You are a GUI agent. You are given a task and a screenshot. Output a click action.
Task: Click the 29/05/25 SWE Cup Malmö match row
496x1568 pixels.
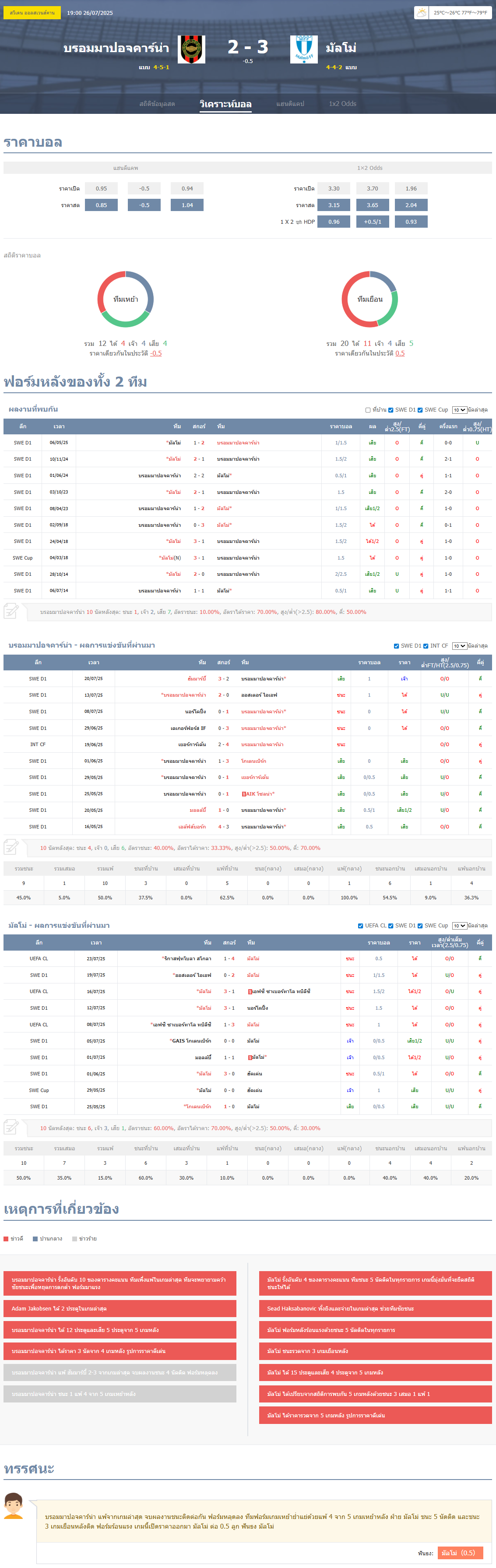pos(248,1090)
